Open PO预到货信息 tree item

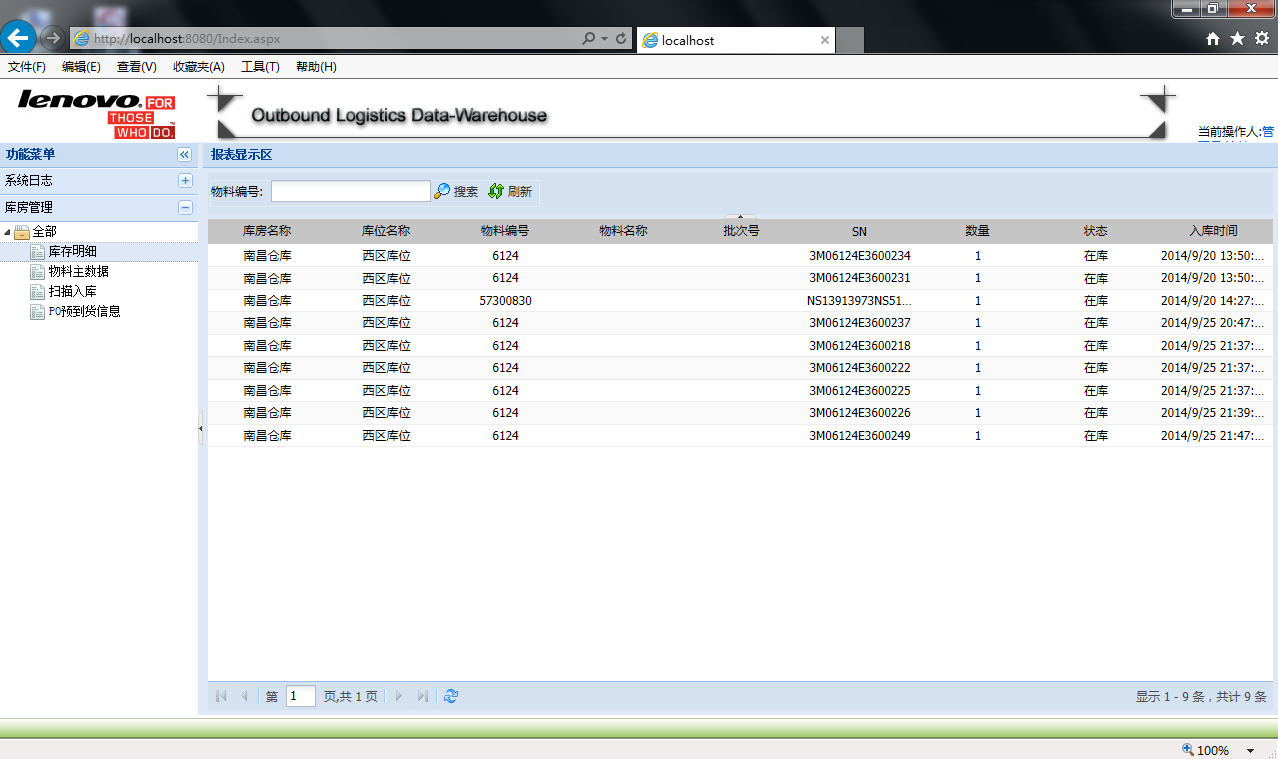(84, 311)
